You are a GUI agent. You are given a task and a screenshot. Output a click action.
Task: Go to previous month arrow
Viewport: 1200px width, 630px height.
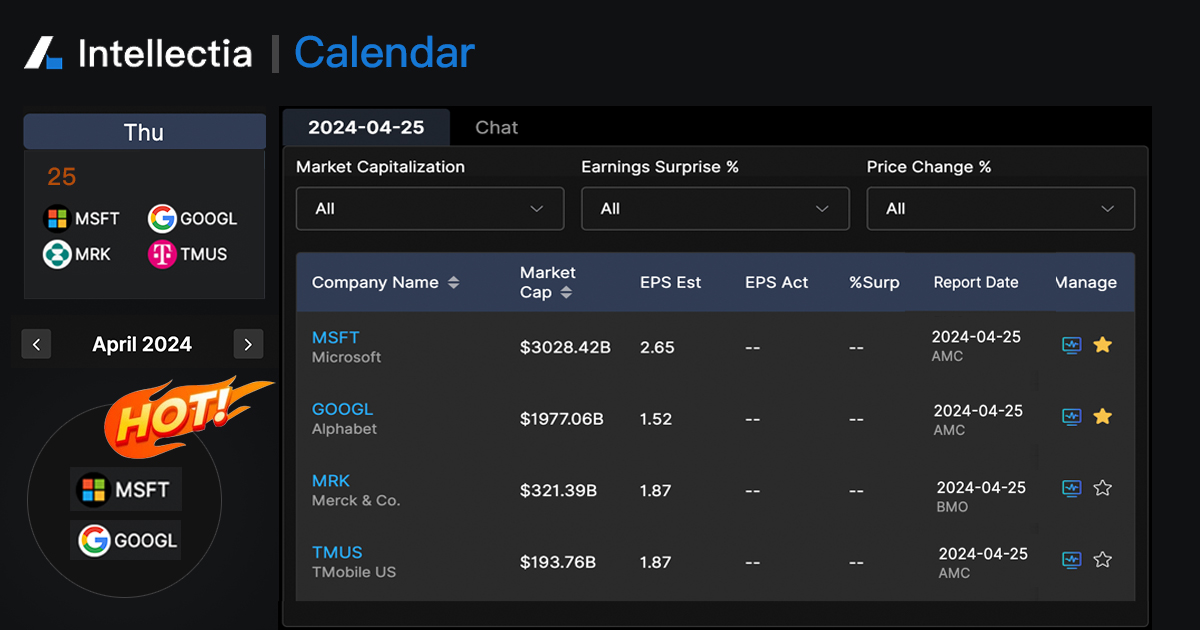(x=36, y=345)
